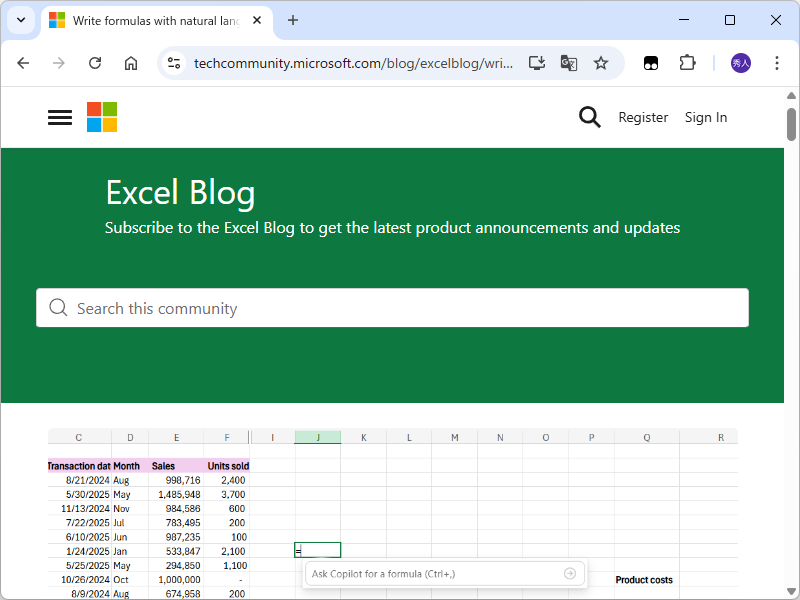Image resolution: width=800 pixels, height=600 pixels.
Task: Open the Chrome three-dot menu
Action: pyautogui.click(x=777, y=63)
